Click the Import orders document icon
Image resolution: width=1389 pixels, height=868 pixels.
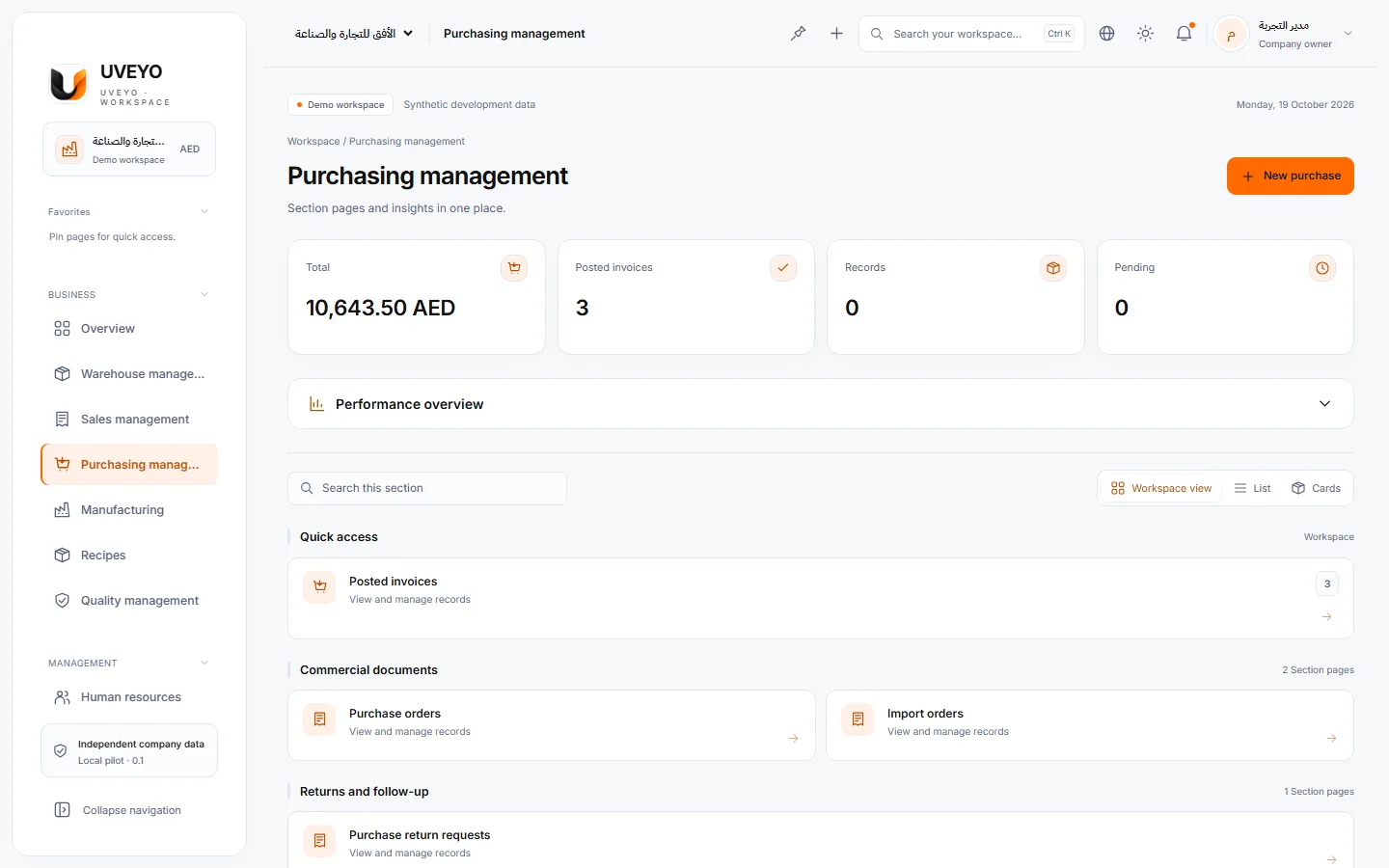point(858,719)
